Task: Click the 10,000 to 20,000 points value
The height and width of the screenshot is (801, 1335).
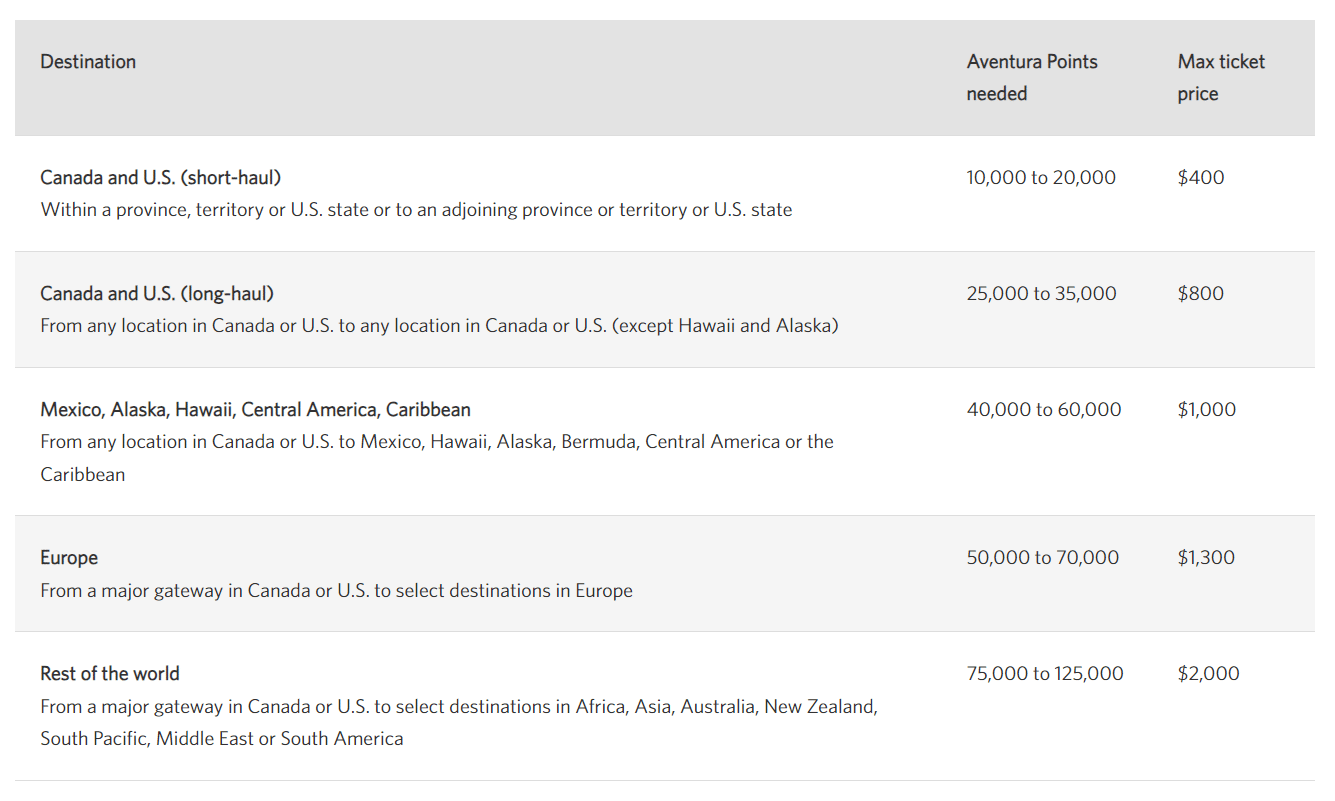Action: coord(1041,178)
